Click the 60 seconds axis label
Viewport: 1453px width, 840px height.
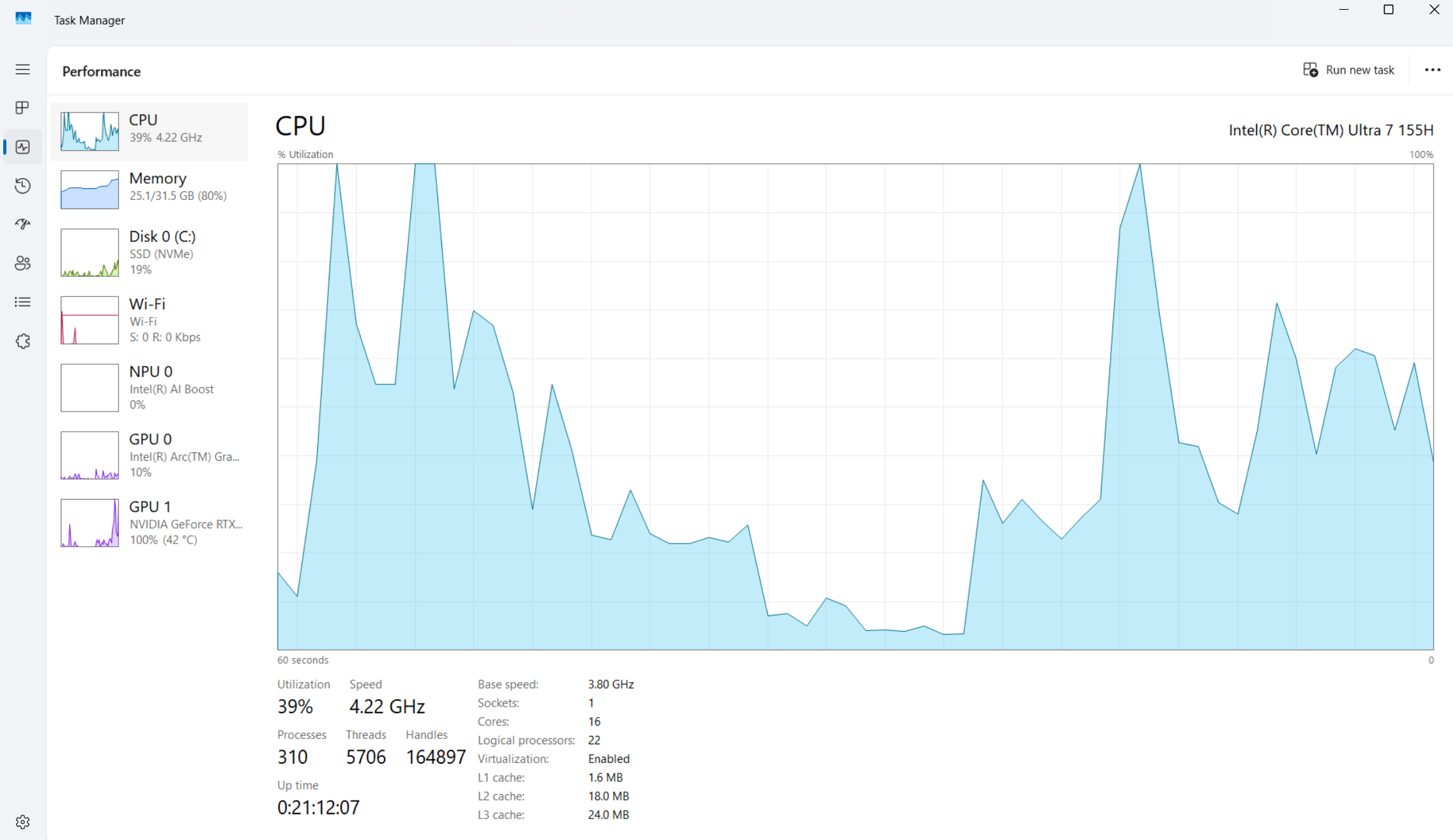(303, 660)
